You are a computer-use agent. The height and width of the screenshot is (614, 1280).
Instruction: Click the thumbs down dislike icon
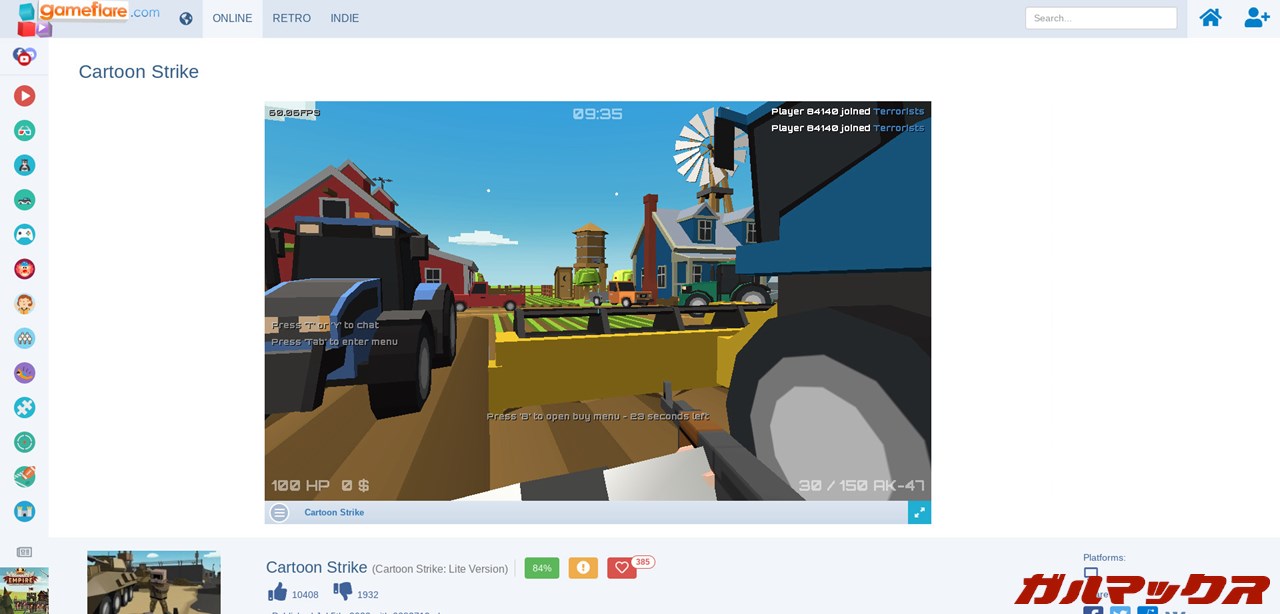point(343,593)
